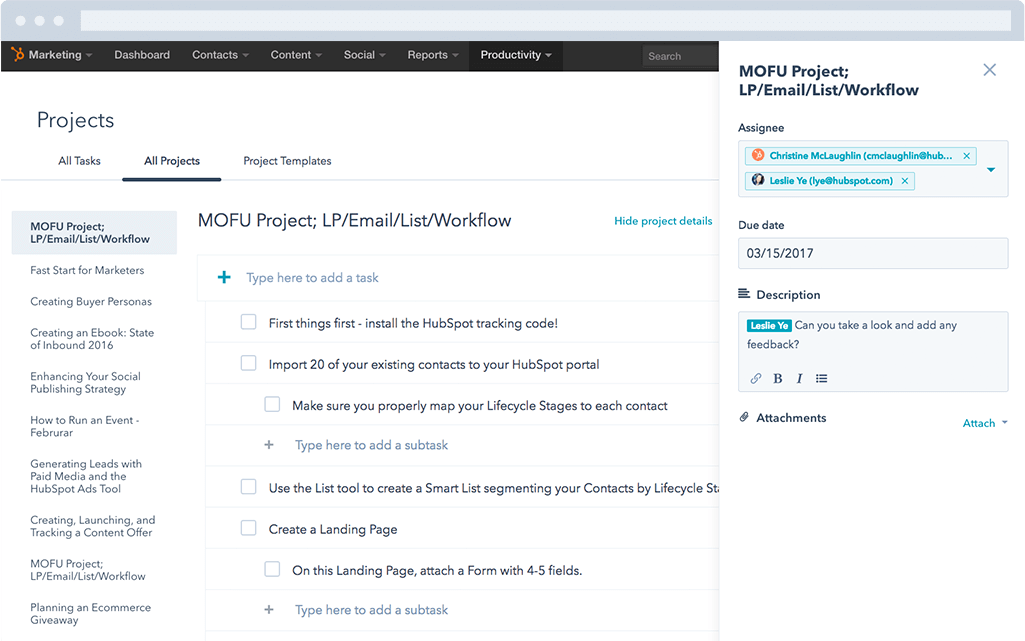This screenshot has height=641, width=1025.
Task: Check the 'install the HubSpot tracking code' task
Action: pyautogui.click(x=248, y=323)
